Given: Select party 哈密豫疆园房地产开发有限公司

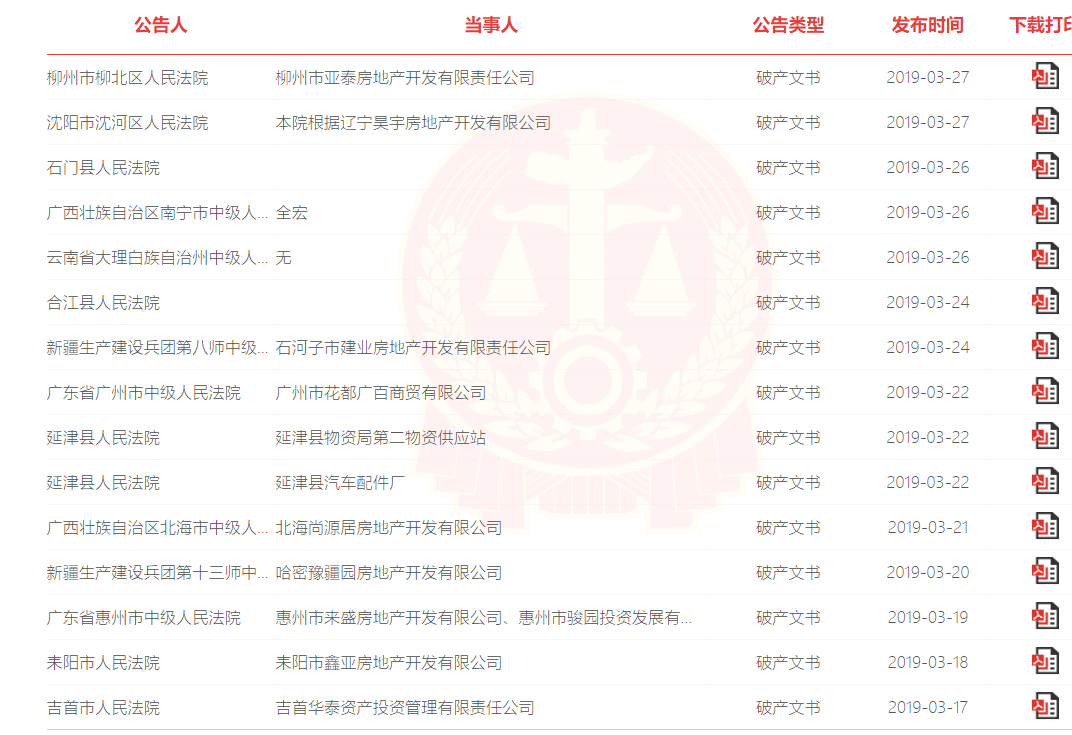Looking at the screenshot, I should click(388, 573).
